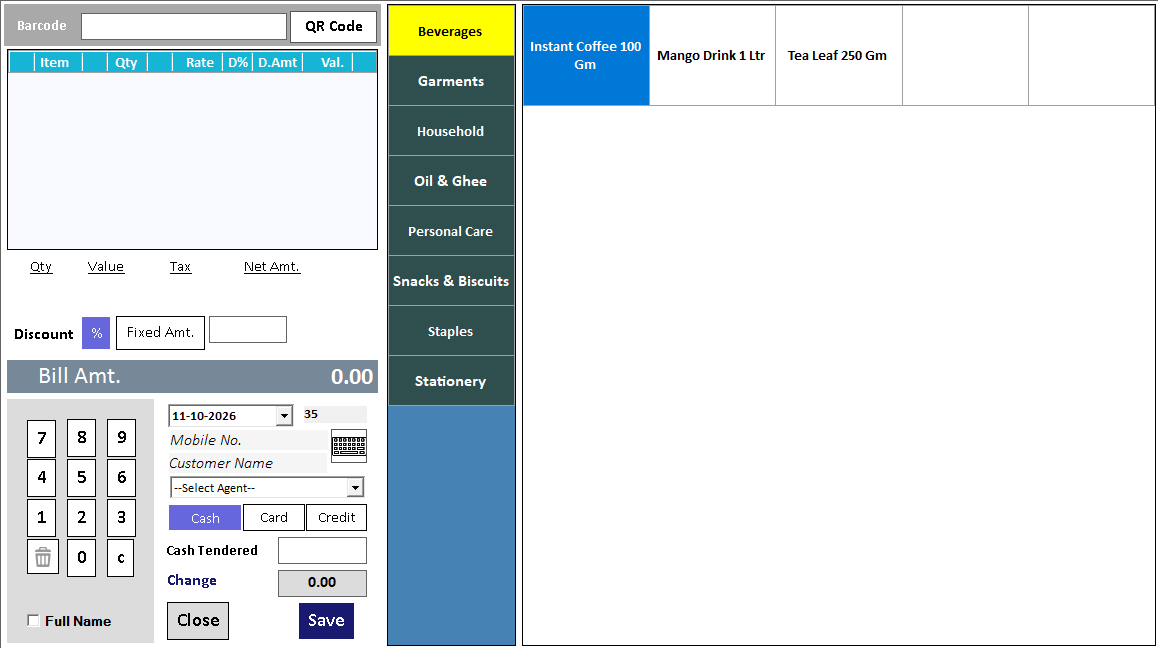Choose Card payment mode
Image resolution: width=1158 pixels, height=648 pixels.
pyautogui.click(x=273, y=518)
